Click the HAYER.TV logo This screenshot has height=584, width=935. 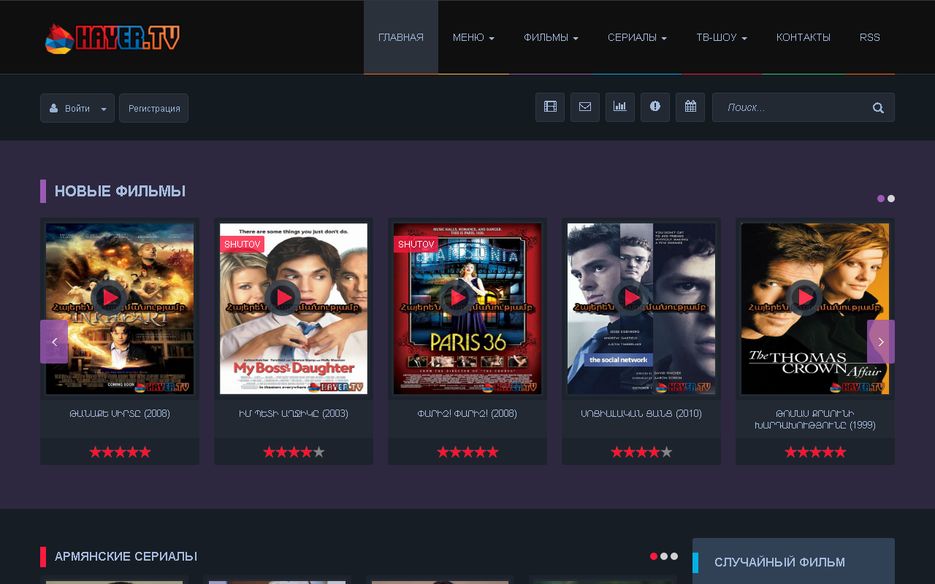(x=112, y=38)
